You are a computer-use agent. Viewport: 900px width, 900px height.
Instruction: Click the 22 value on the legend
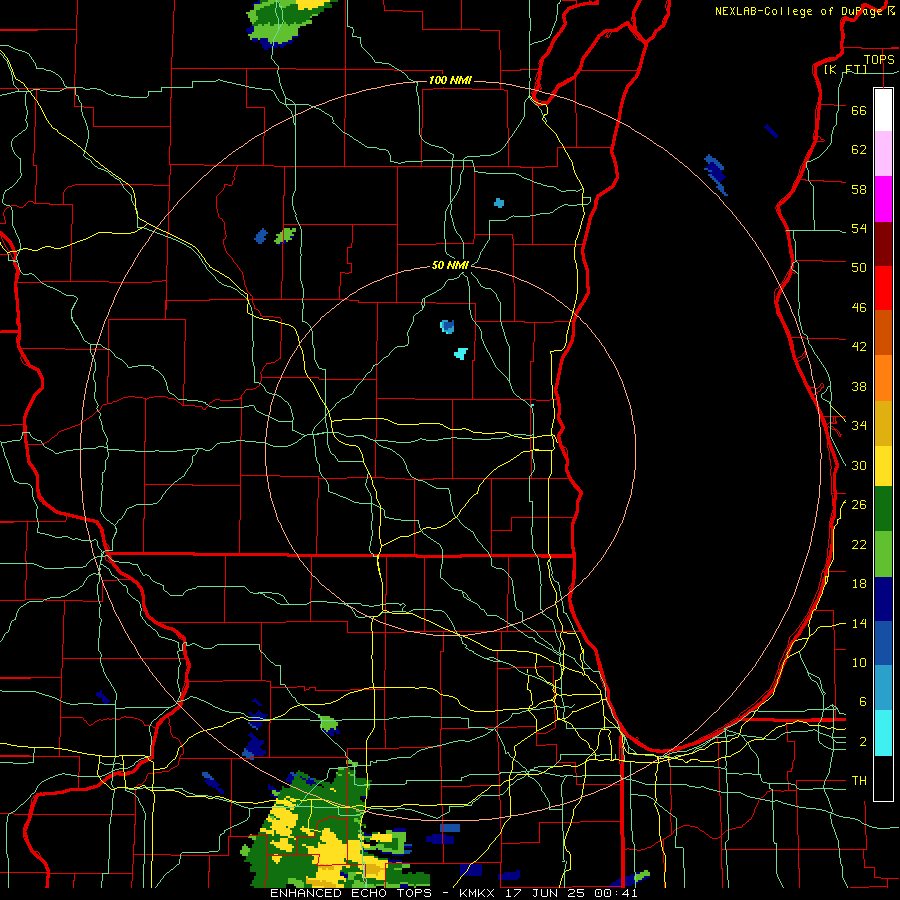859,544
